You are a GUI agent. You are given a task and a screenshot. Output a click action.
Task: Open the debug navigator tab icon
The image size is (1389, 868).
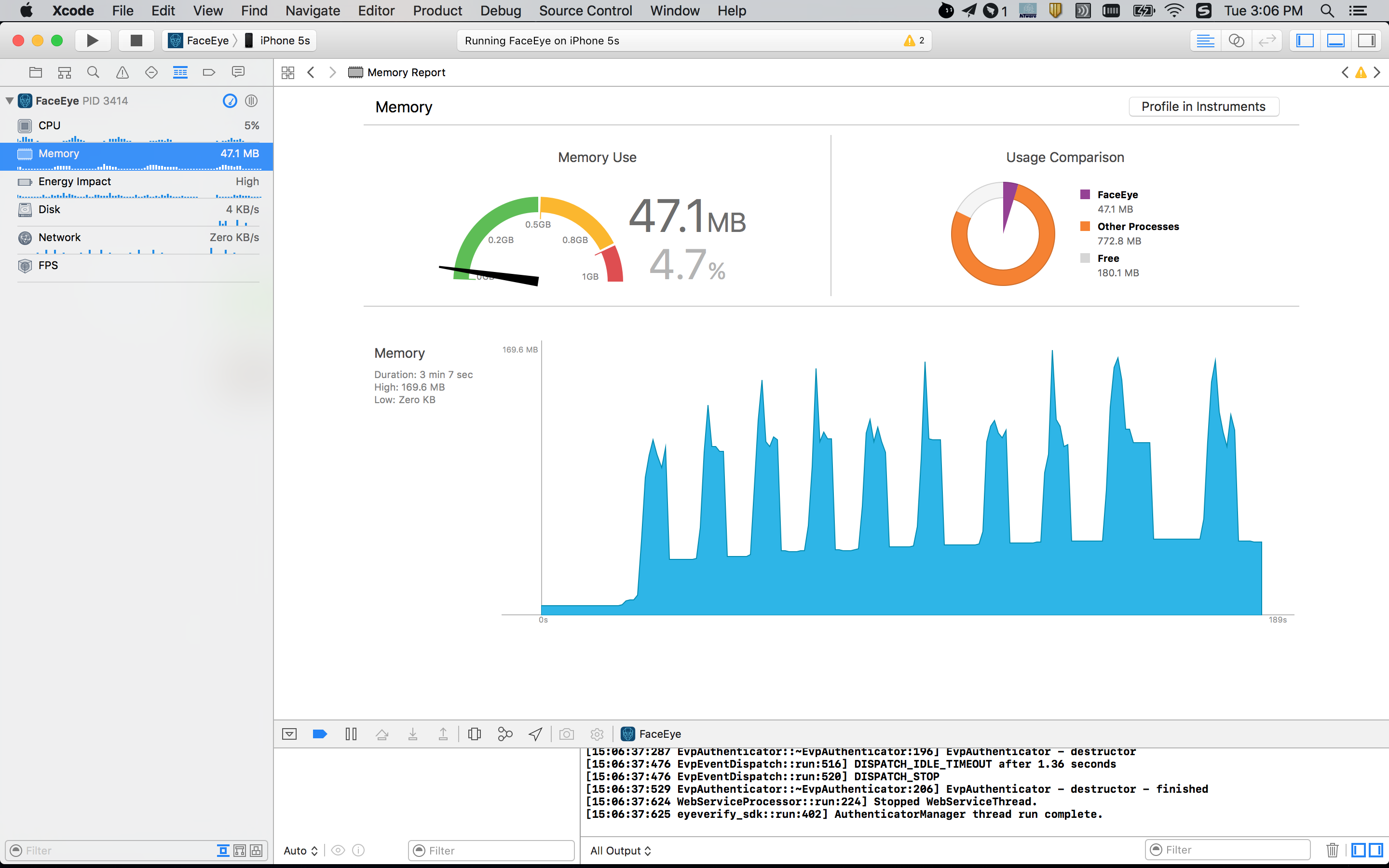click(180, 72)
